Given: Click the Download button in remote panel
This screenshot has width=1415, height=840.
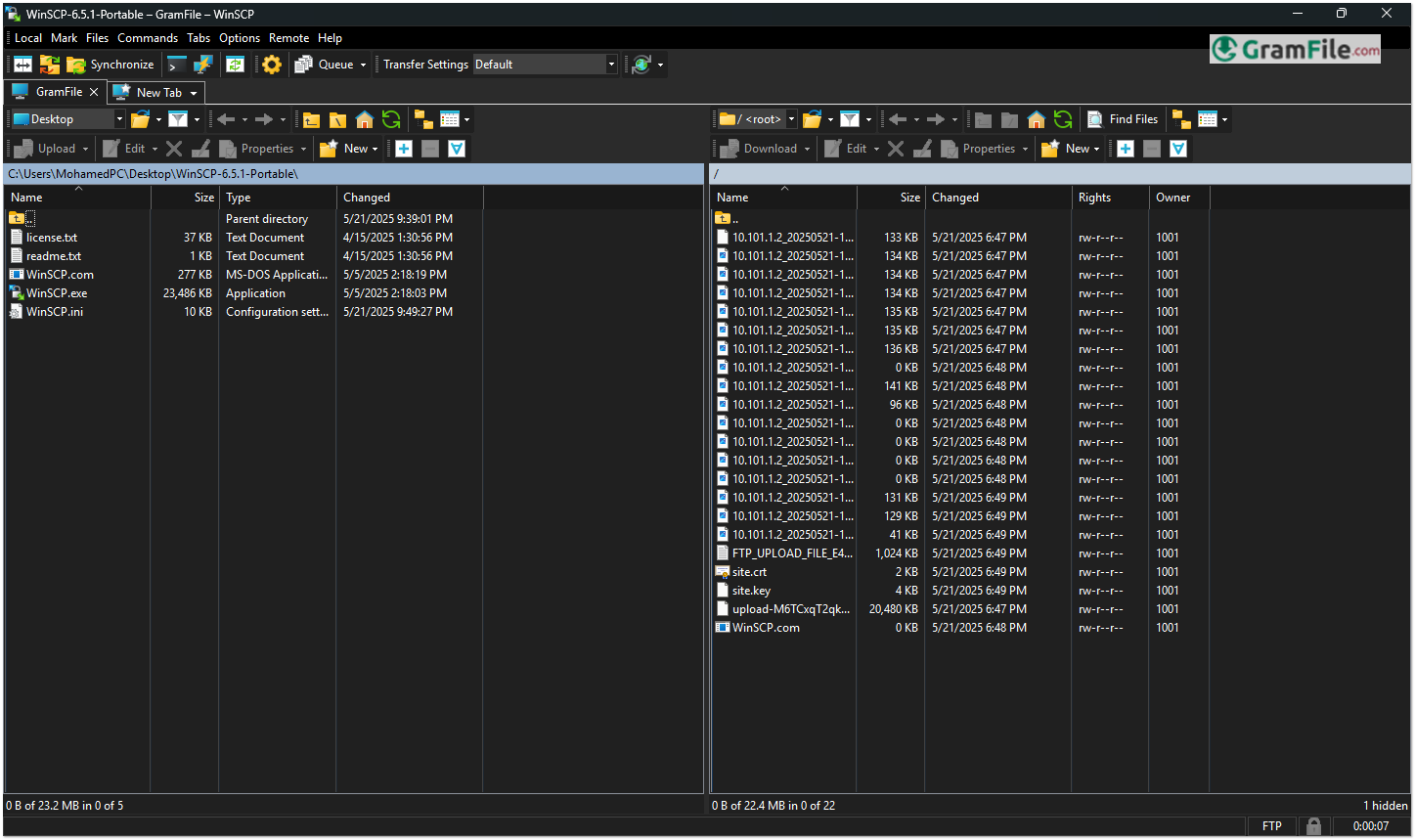Looking at the screenshot, I should click(x=760, y=149).
